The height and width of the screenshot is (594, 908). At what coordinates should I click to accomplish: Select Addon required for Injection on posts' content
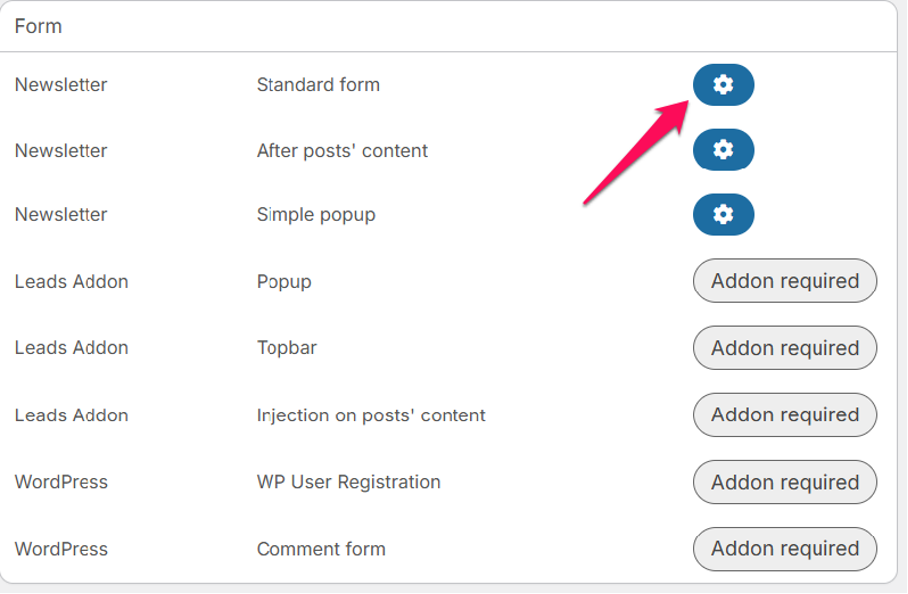tap(785, 415)
